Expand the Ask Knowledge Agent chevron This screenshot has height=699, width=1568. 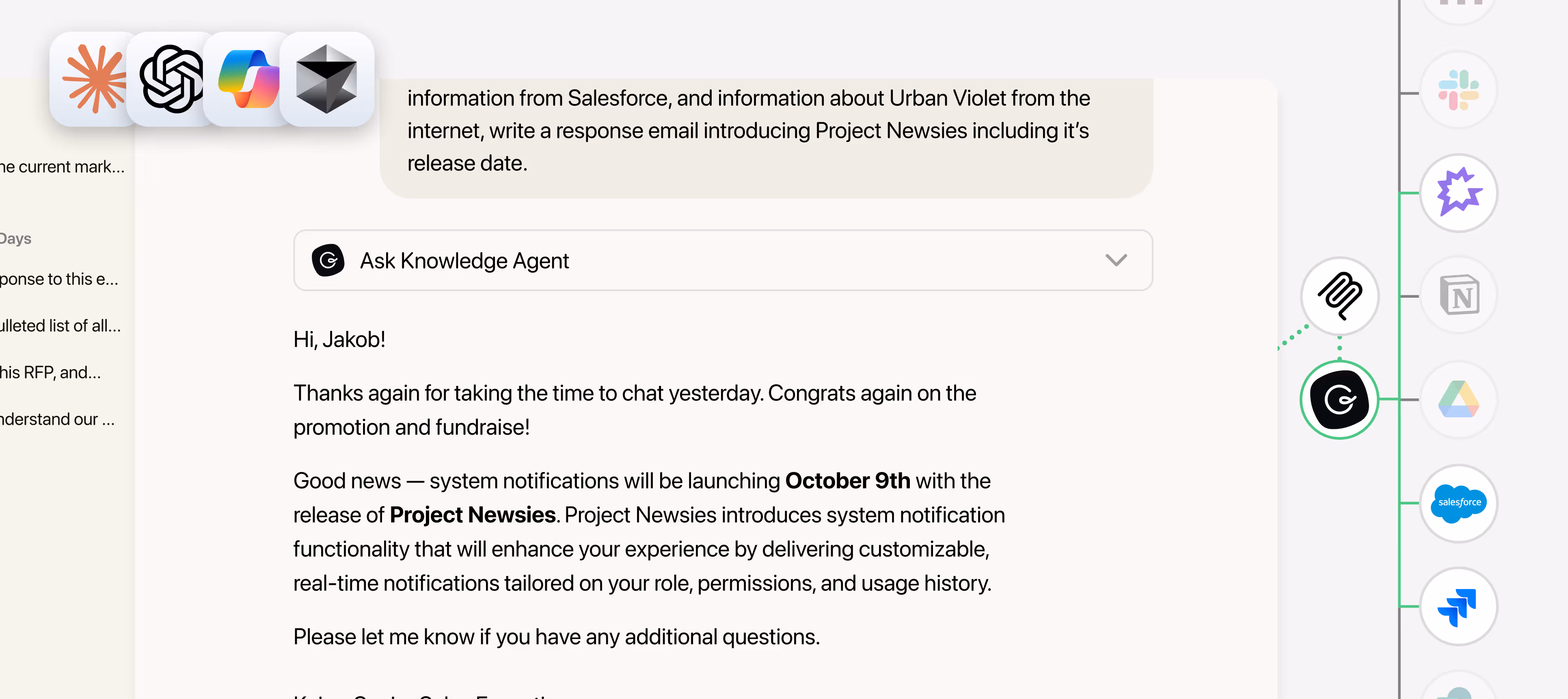coord(1116,261)
